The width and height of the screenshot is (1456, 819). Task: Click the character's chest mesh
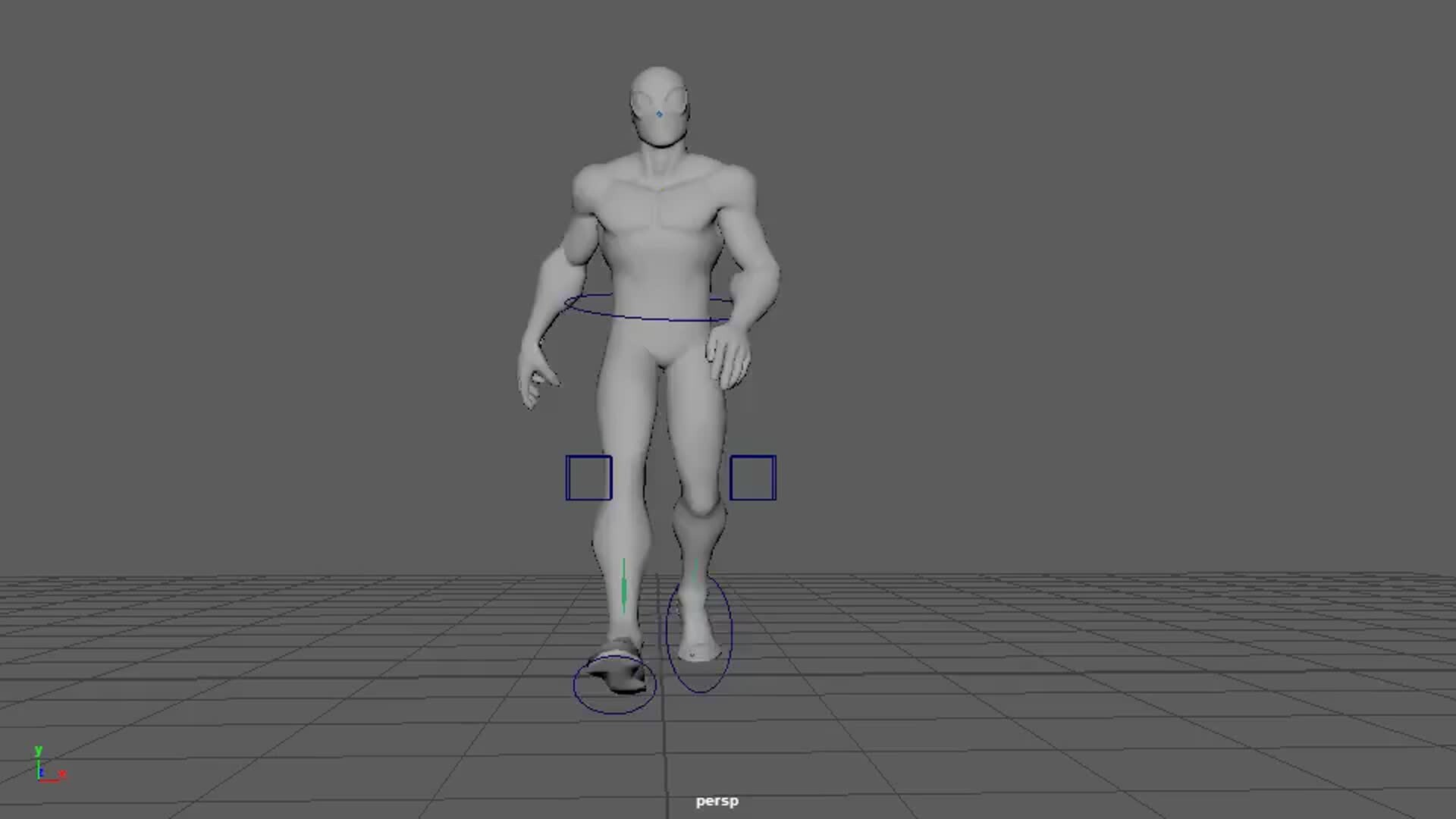tap(660, 212)
